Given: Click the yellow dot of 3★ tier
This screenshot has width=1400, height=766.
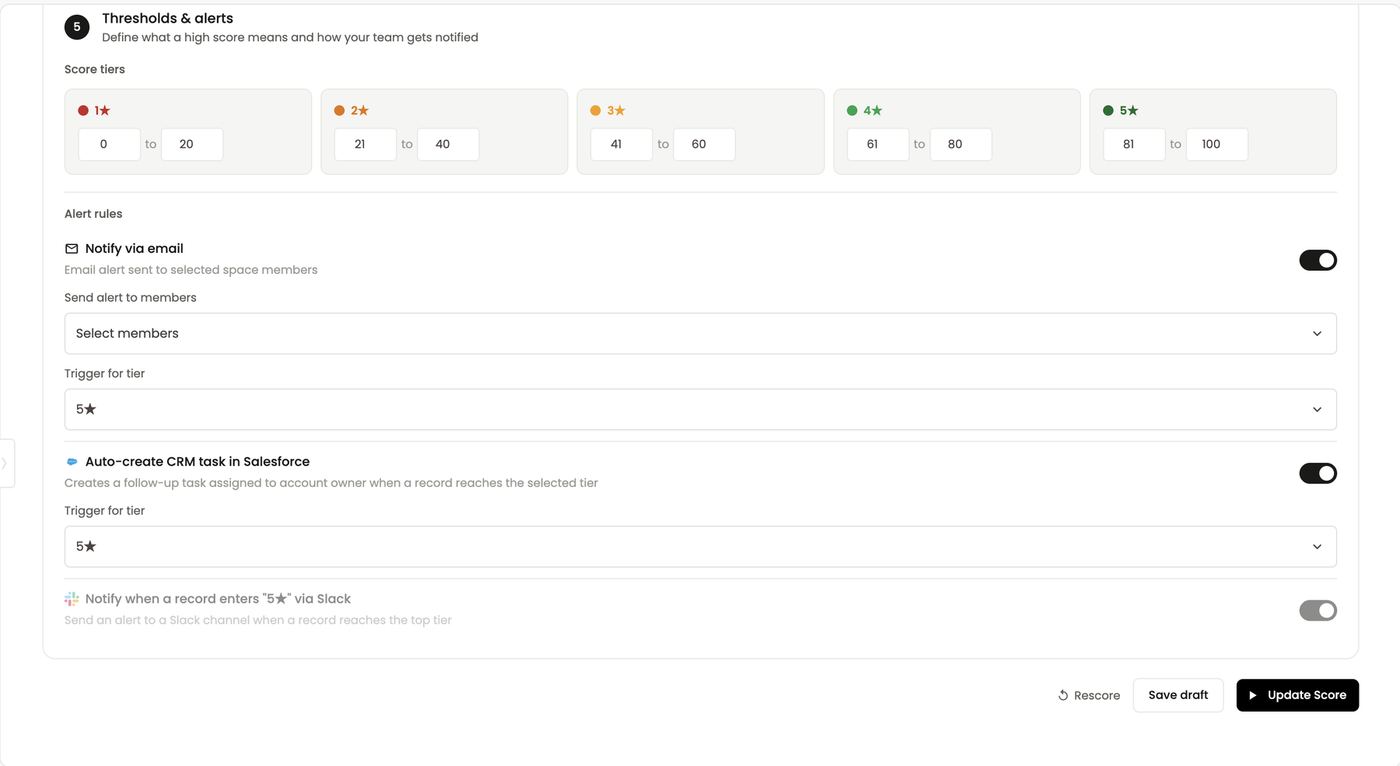Looking at the screenshot, I should click(596, 111).
